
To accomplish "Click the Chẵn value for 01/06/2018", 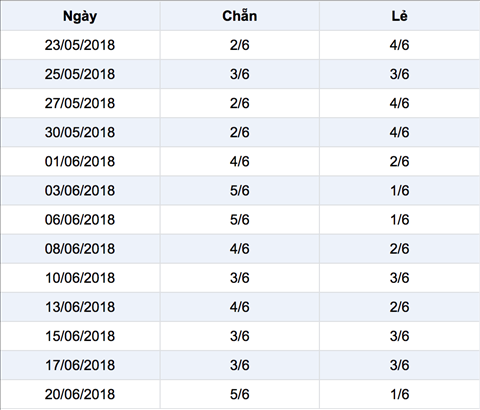I will click(240, 161).
